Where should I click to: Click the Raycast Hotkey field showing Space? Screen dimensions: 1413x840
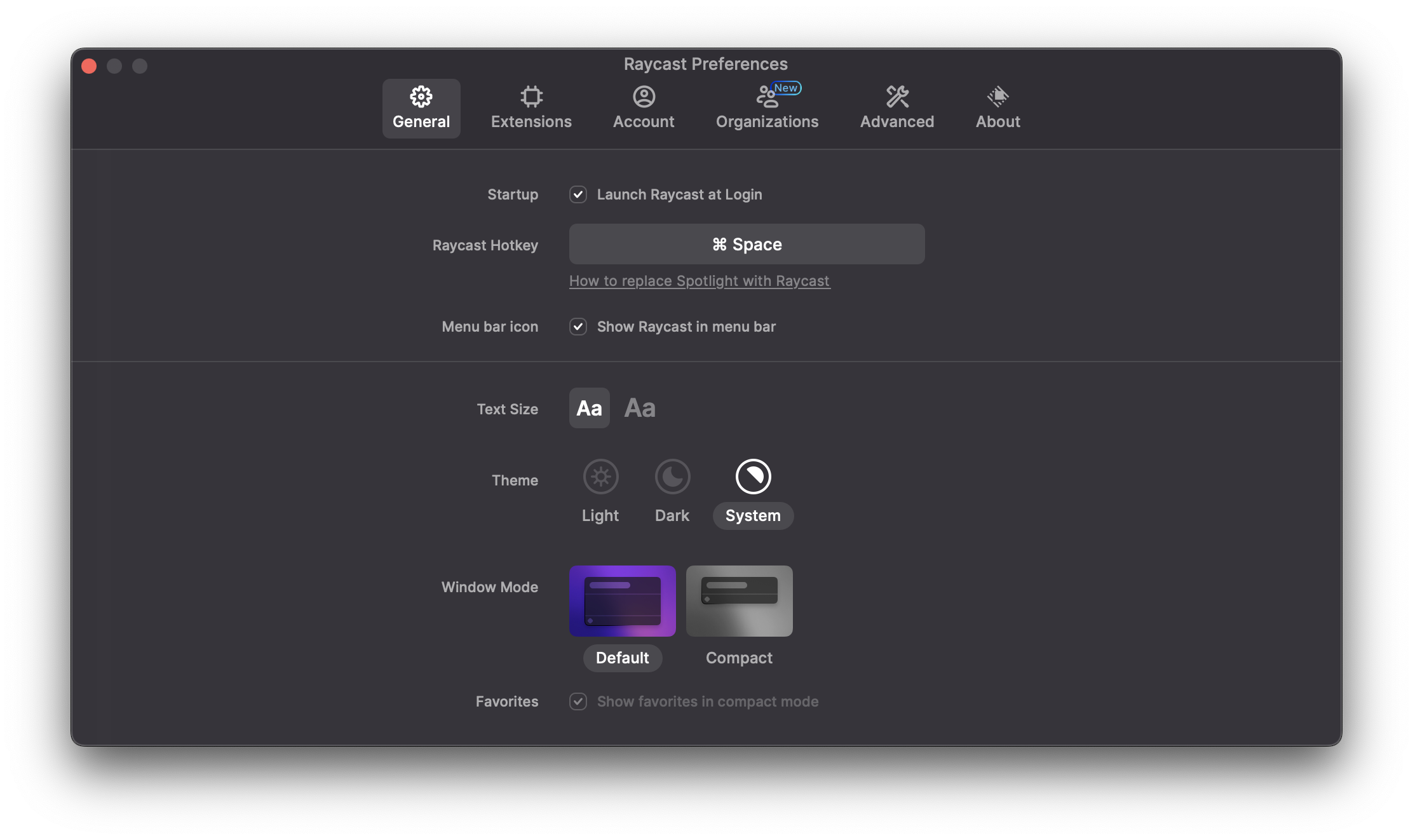tap(747, 244)
